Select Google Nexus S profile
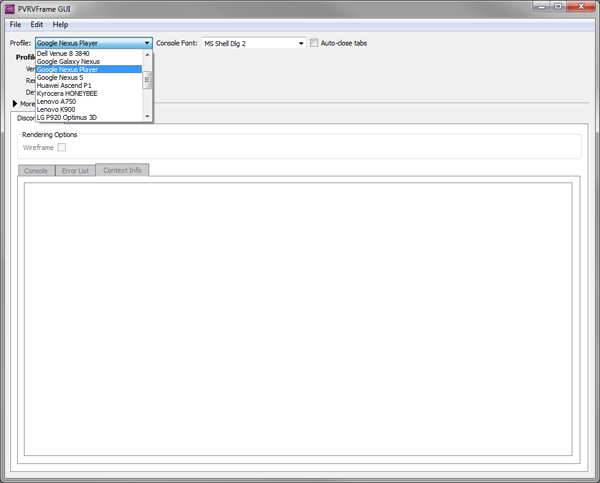This screenshot has height=483, width=600. (x=89, y=77)
